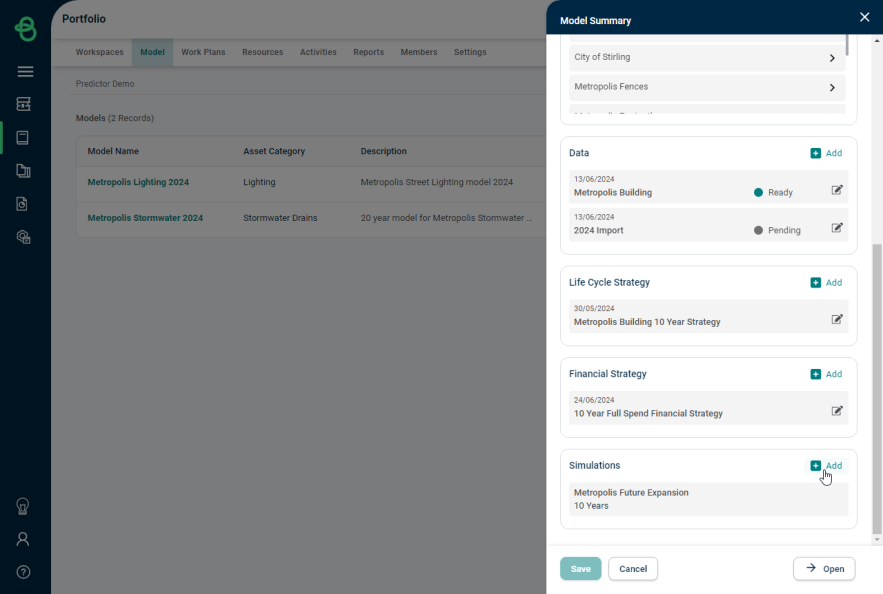Switch to the Work Plans tab
This screenshot has width=883, height=594.
point(203,52)
